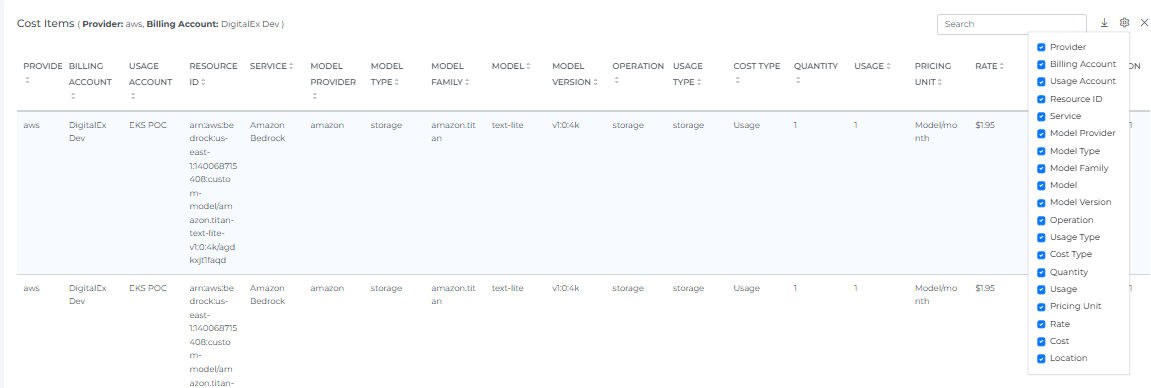1151x388 pixels.
Task: Toggle the Model Family column checkbox
Action: pyautogui.click(x=1041, y=168)
